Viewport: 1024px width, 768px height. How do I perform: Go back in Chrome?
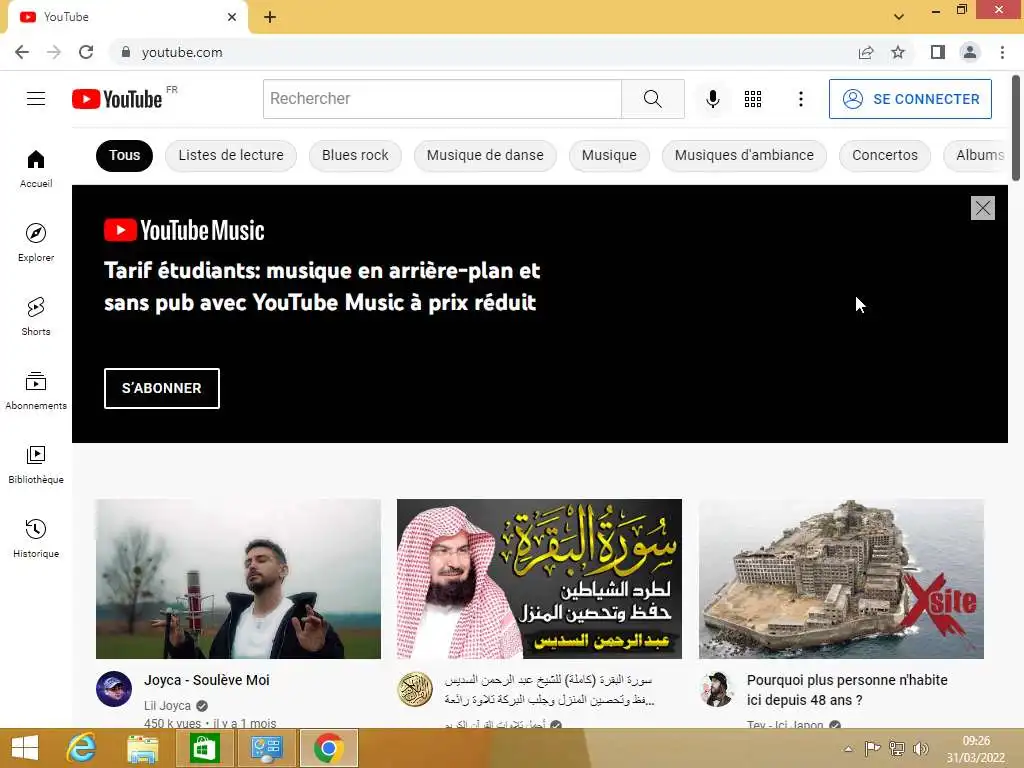coord(22,52)
